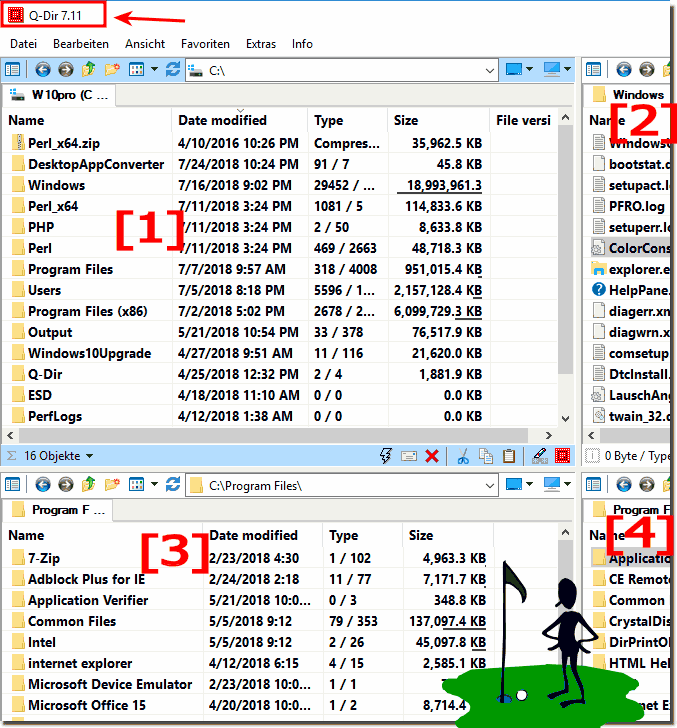Click rename icon in C:\ pane status bar
677x728 pixels.
click(409, 456)
